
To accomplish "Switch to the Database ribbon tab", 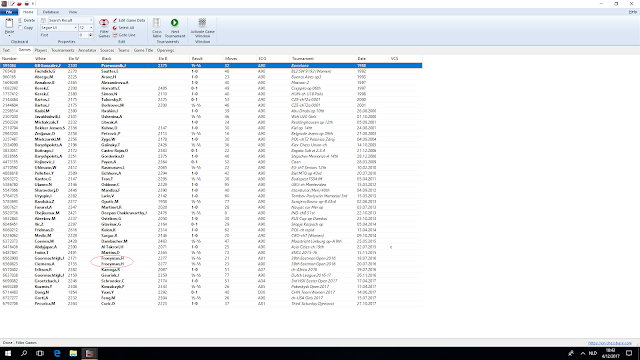I will pyautogui.click(x=51, y=12).
